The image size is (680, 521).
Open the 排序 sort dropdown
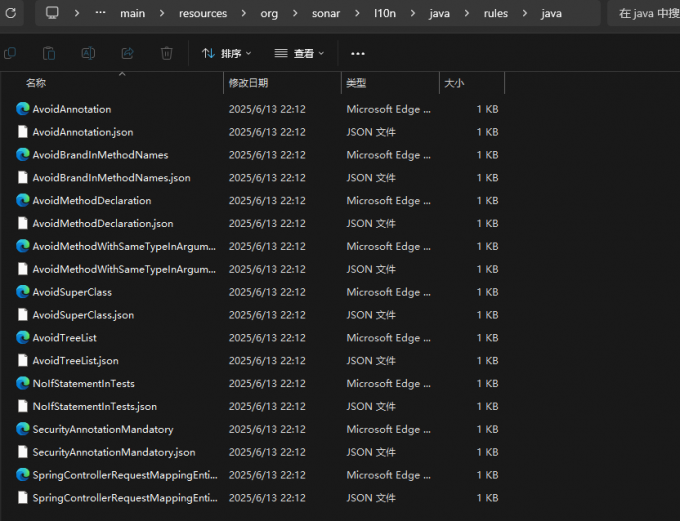pos(226,53)
